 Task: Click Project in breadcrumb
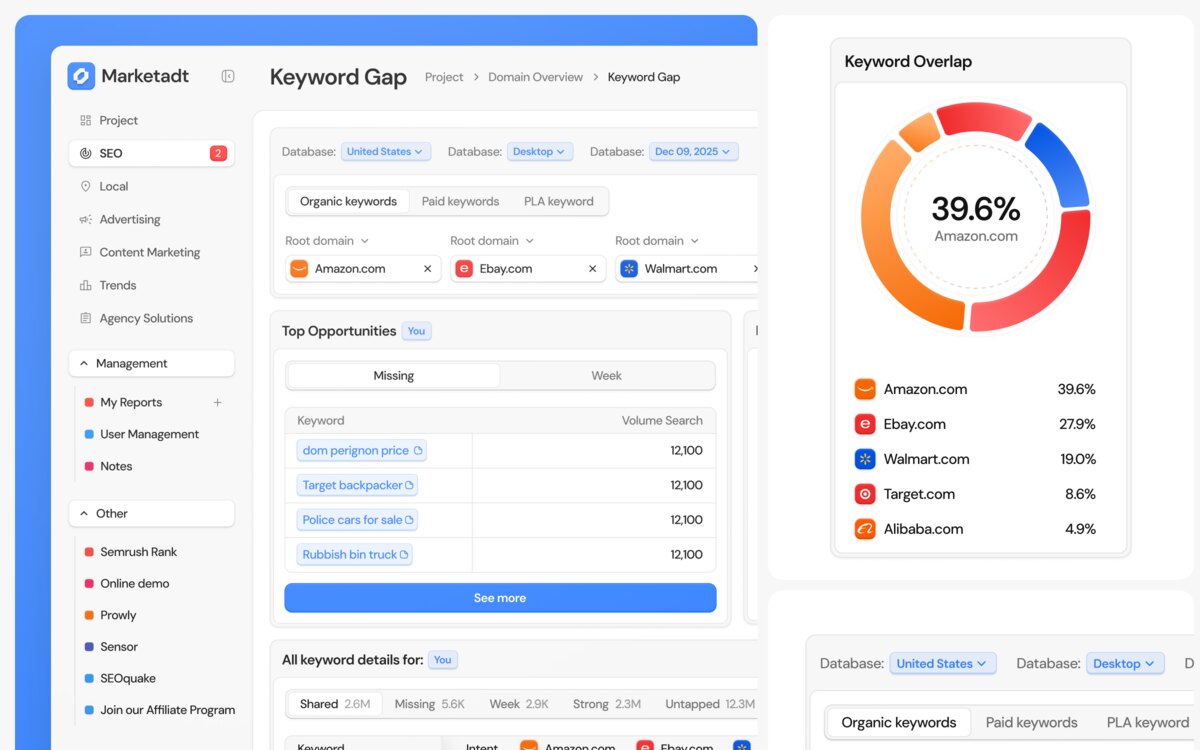point(444,77)
